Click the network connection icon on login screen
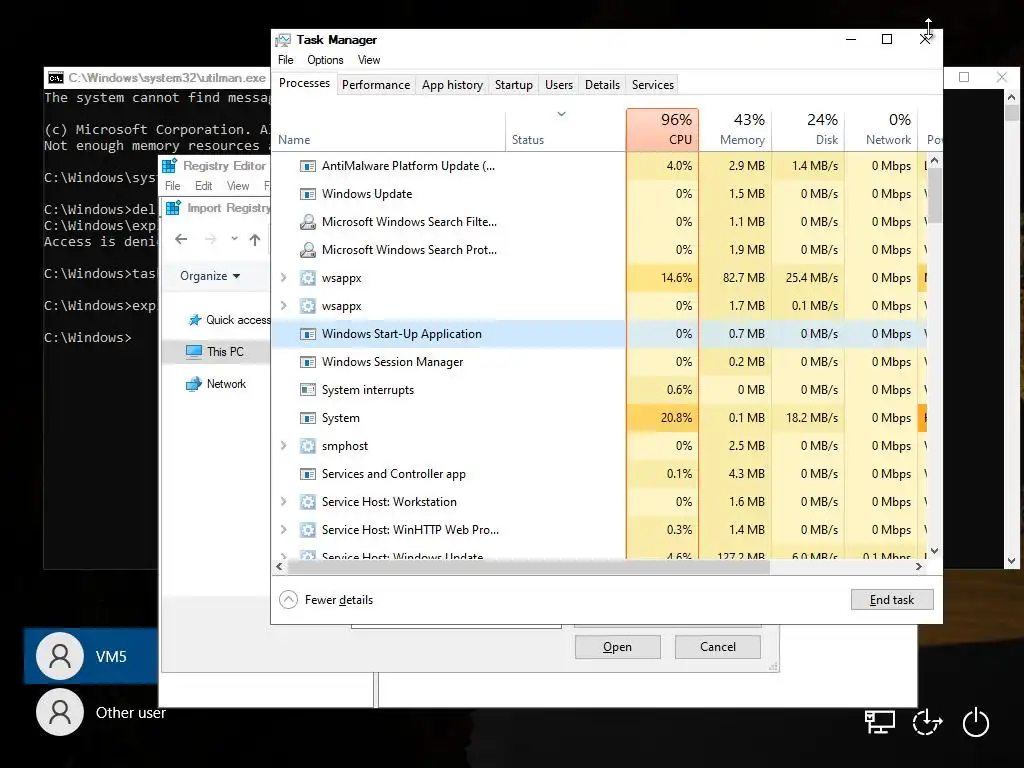Screen dimensions: 1024x768 (880, 722)
